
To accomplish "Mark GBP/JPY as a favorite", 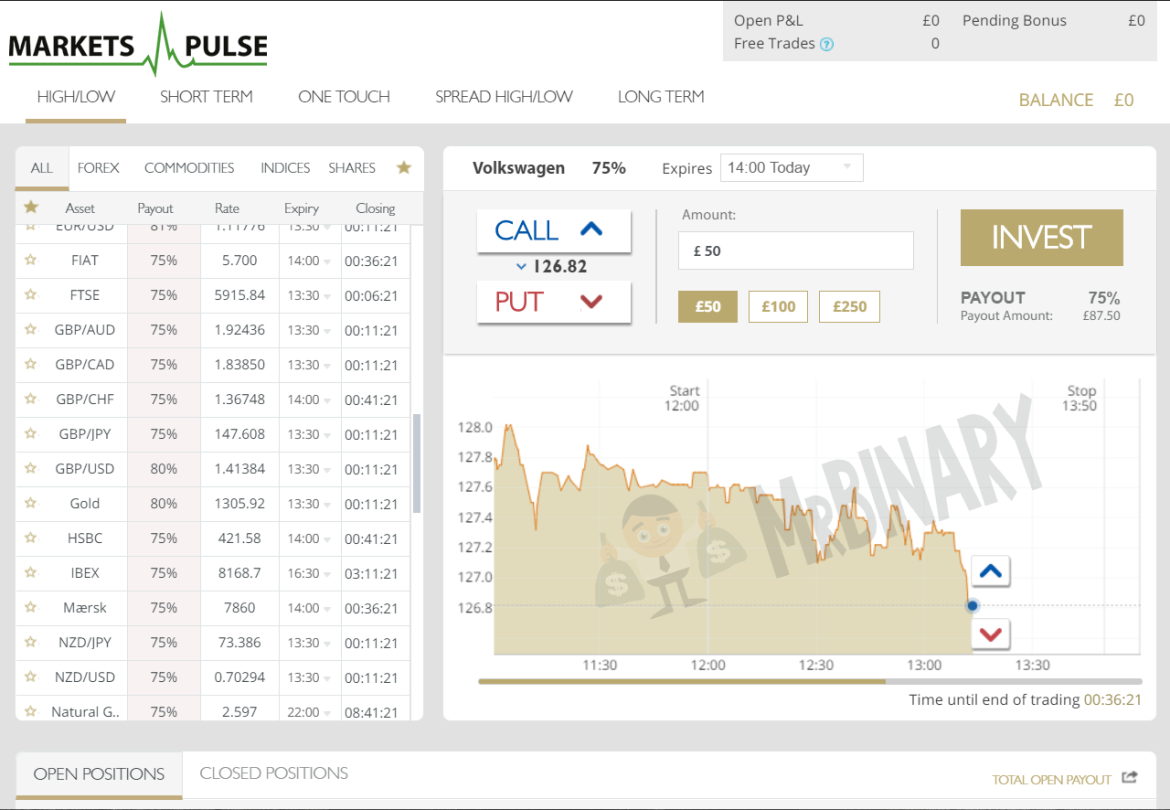I will [31, 433].
